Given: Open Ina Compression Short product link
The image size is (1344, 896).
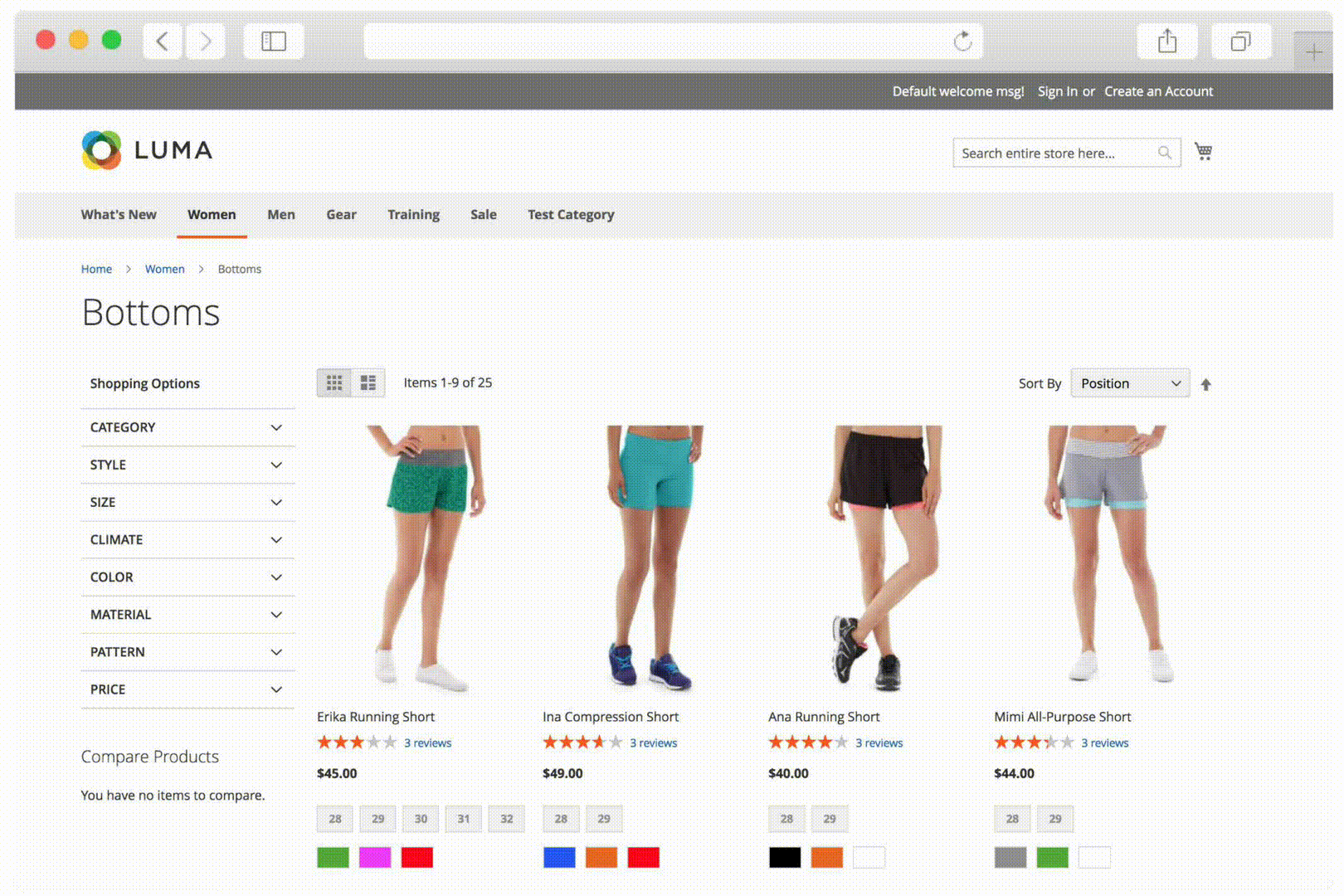Looking at the screenshot, I should [x=611, y=717].
